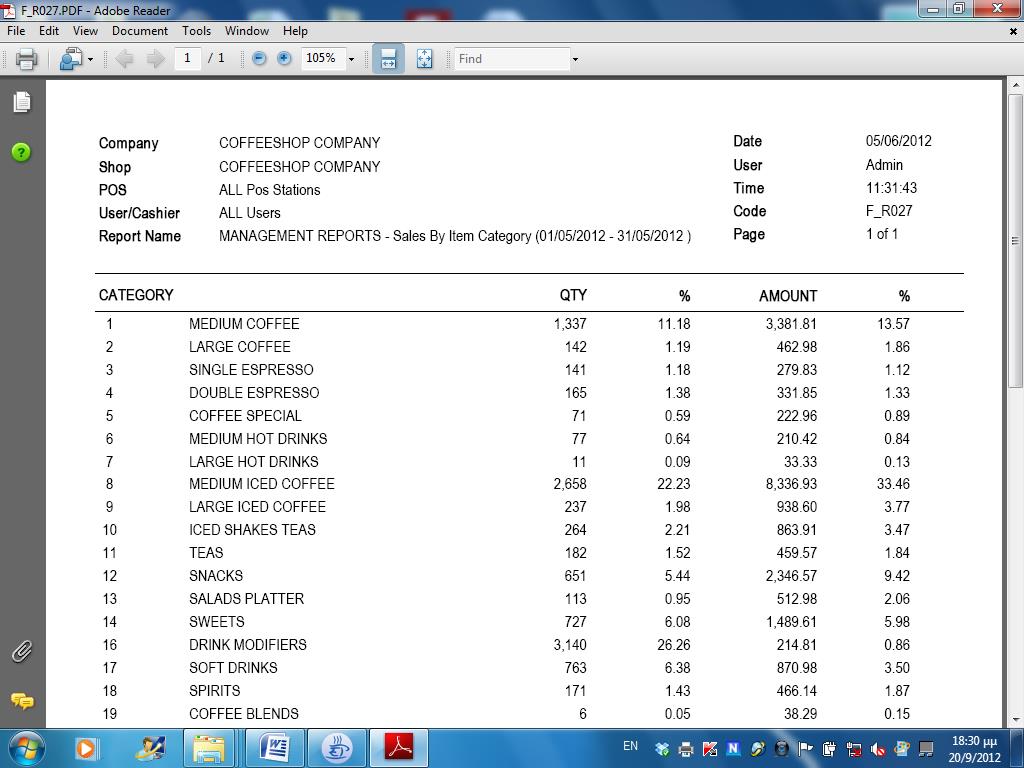1024x768 pixels.
Task: Click the MEDIUM ICED COFFEE category name
Action: point(262,484)
